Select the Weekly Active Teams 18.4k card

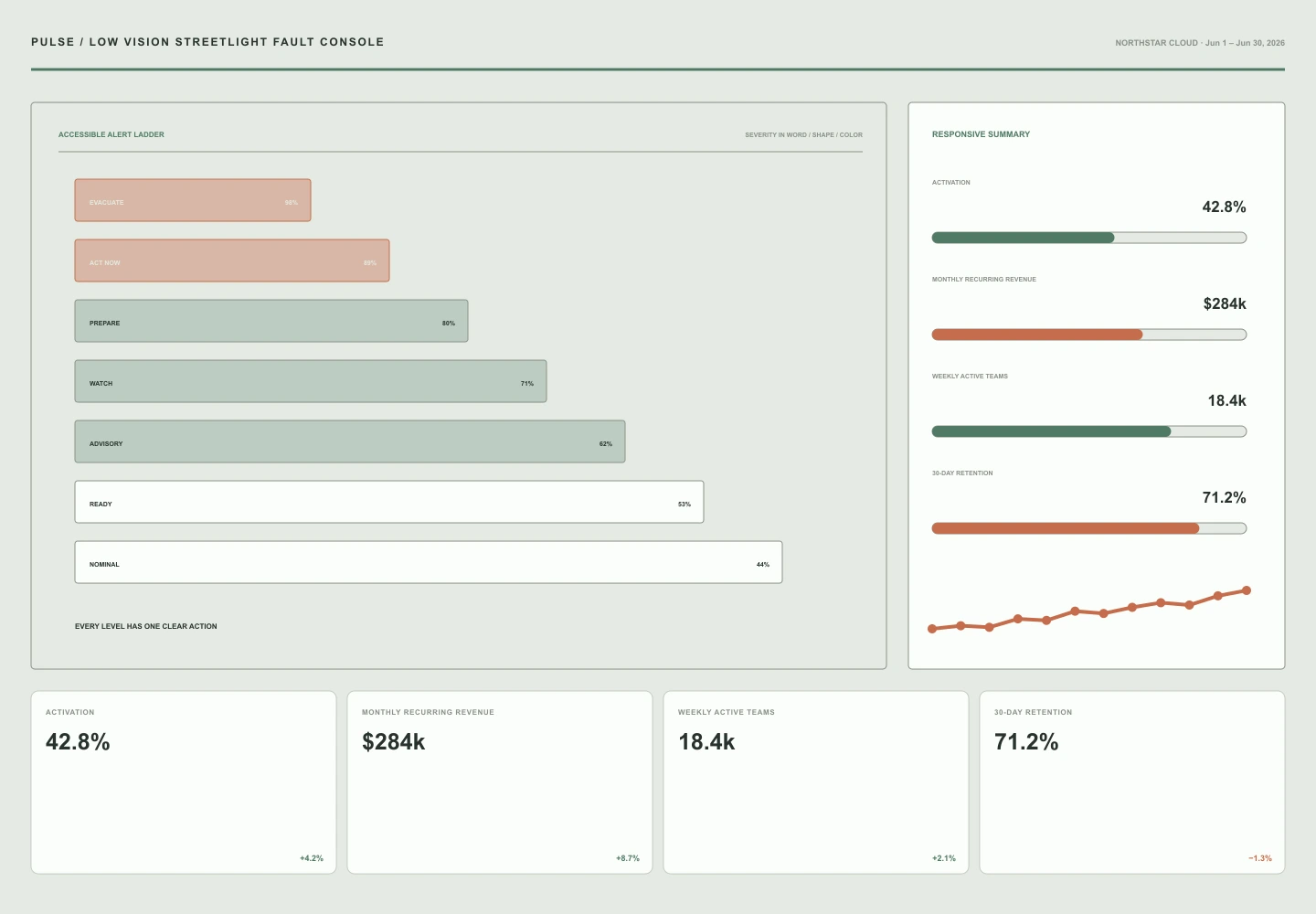816,782
